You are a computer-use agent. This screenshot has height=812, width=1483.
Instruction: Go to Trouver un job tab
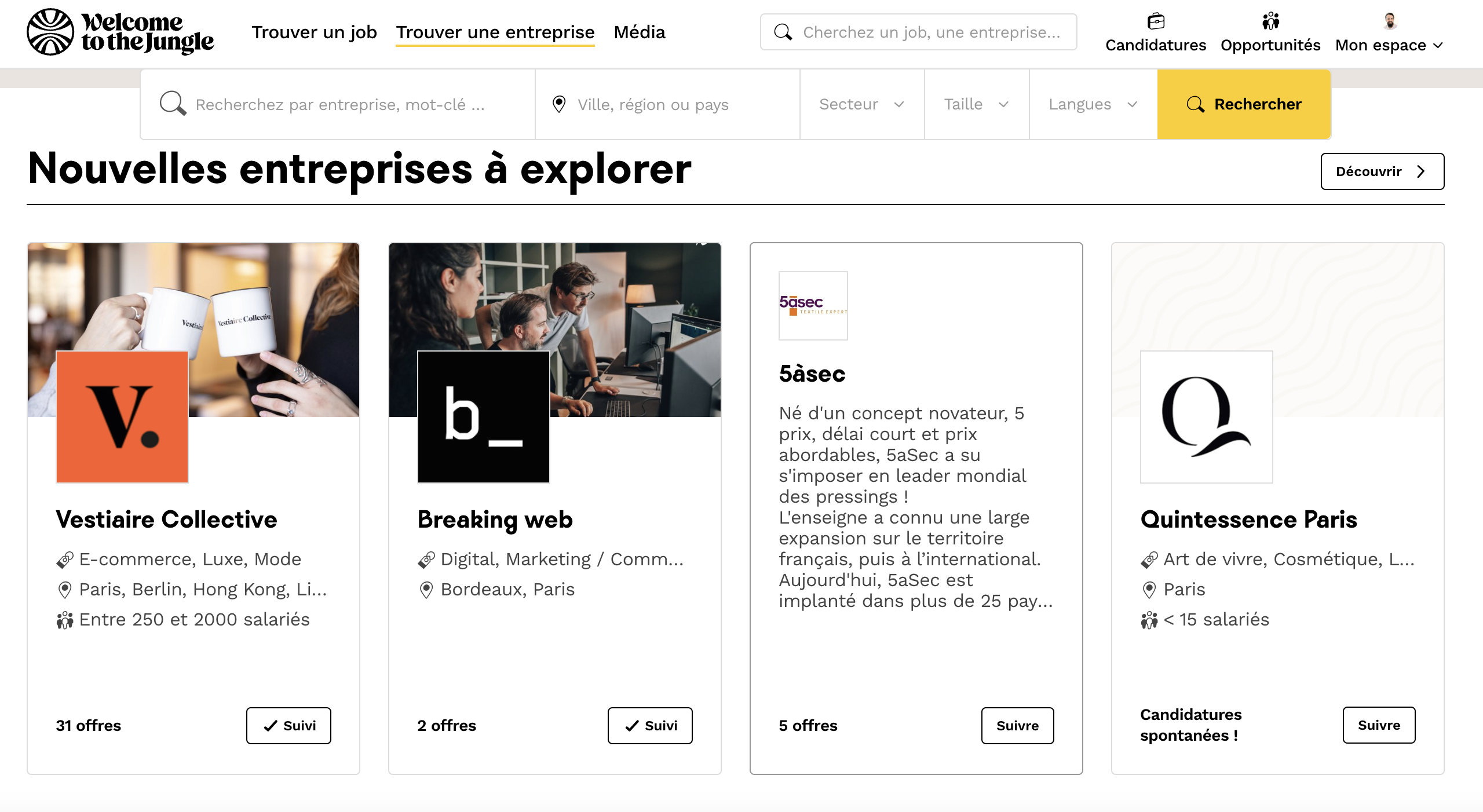click(x=314, y=32)
